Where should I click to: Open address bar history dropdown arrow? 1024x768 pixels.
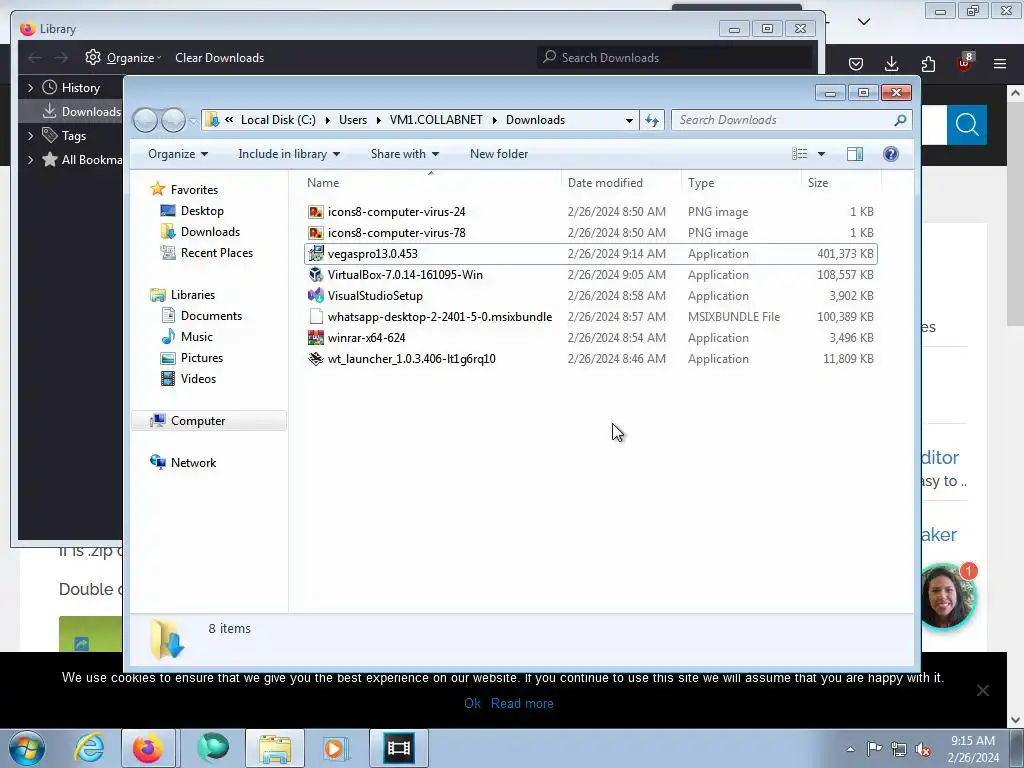(629, 120)
